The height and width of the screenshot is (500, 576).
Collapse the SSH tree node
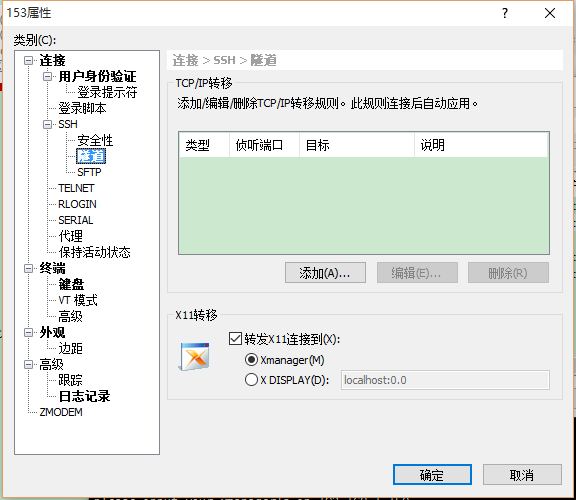pyautogui.click(x=47, y=125)
